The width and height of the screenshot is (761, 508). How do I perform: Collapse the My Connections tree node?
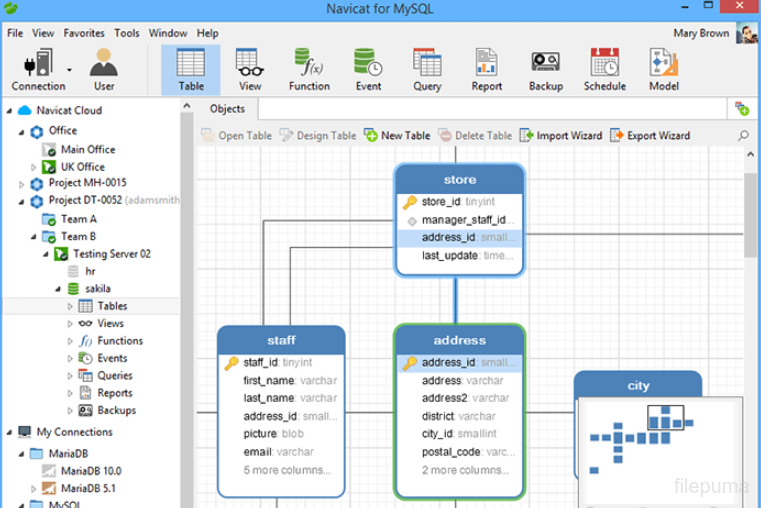10,433
